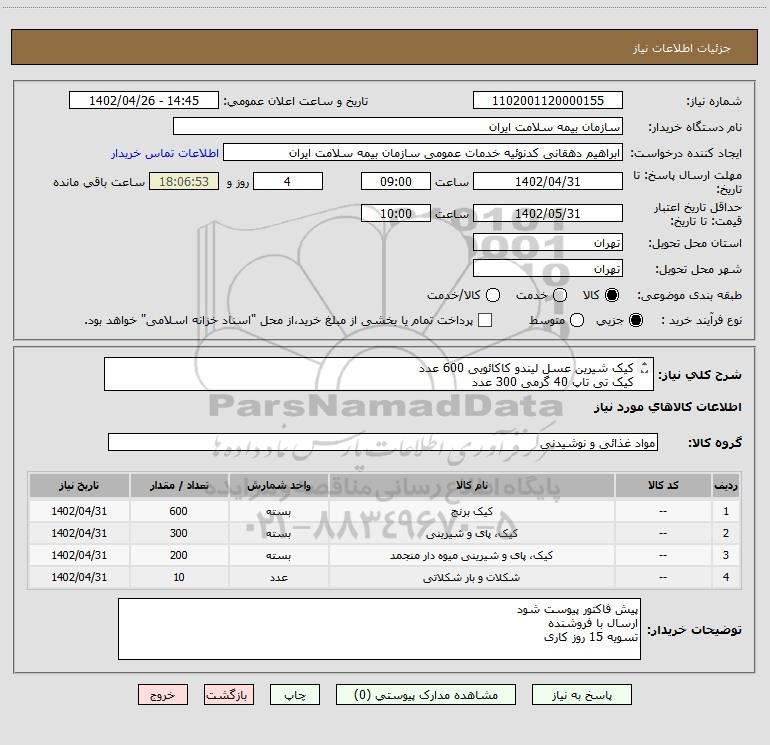Click the days remaining field showing 4
770x745 pixels.
click(x=288, y=181)
